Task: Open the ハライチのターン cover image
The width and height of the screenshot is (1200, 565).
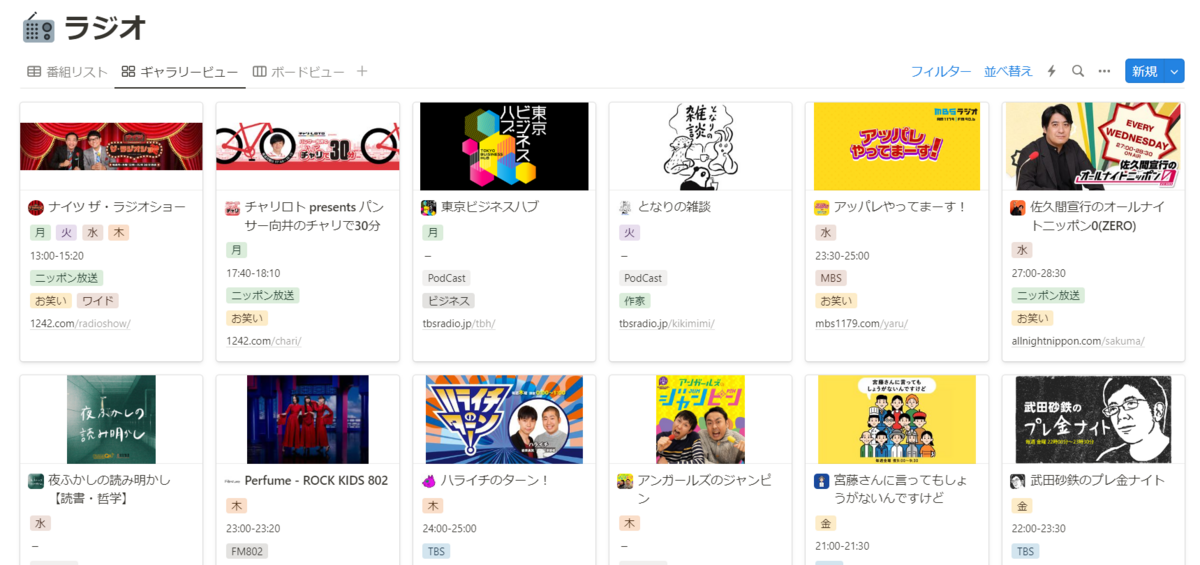Action: 504,419
